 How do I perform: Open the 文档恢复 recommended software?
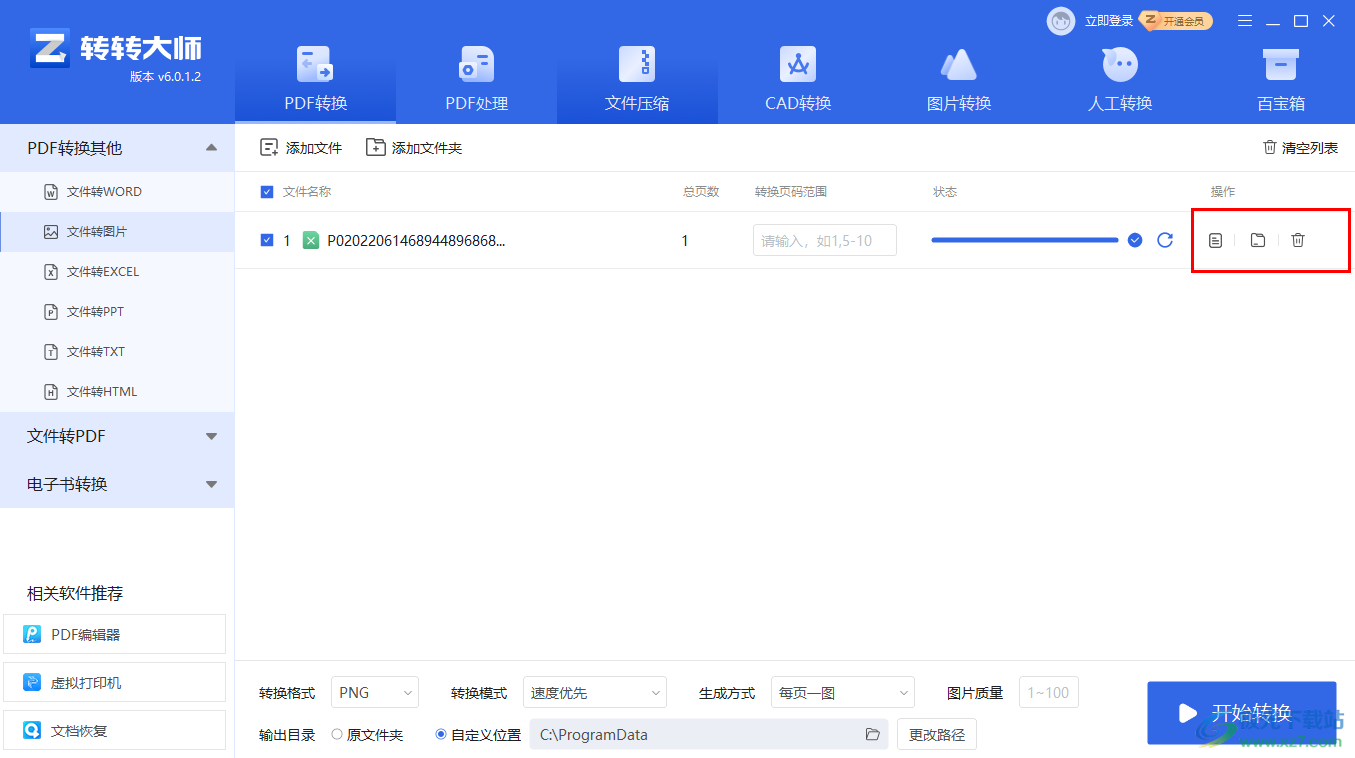[115, 730]
